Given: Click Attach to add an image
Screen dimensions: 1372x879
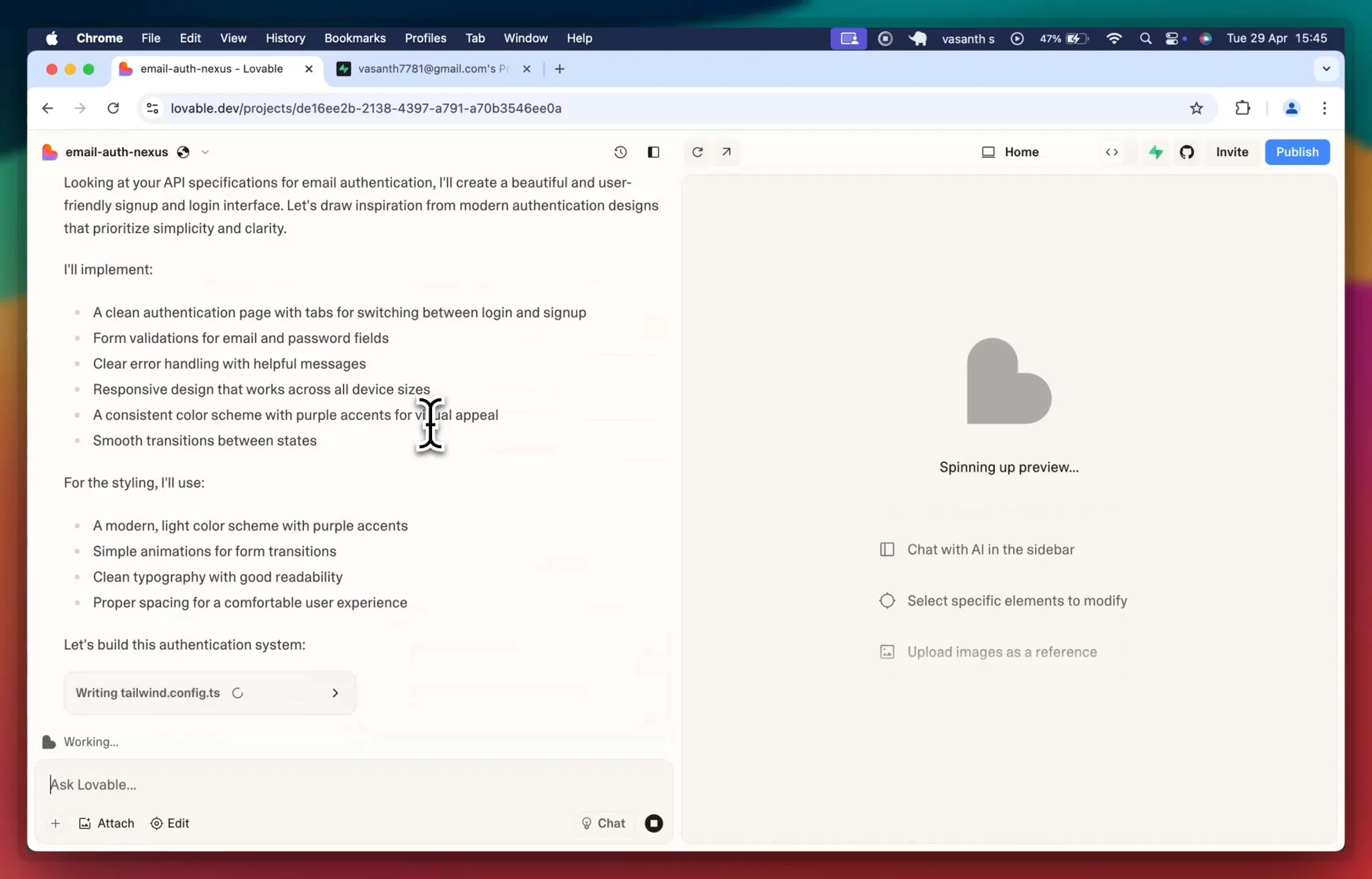Looking at the screenshot, I should click(107, 823).
